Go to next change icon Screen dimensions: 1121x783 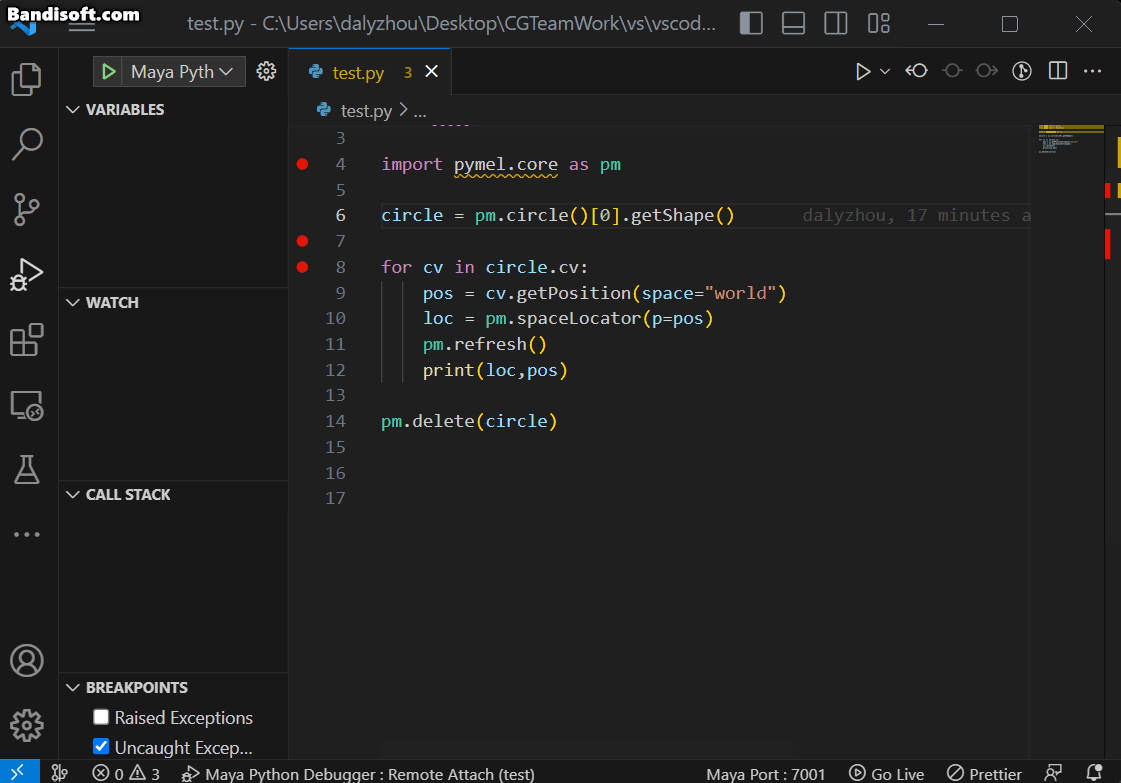(x=987, y=71)
